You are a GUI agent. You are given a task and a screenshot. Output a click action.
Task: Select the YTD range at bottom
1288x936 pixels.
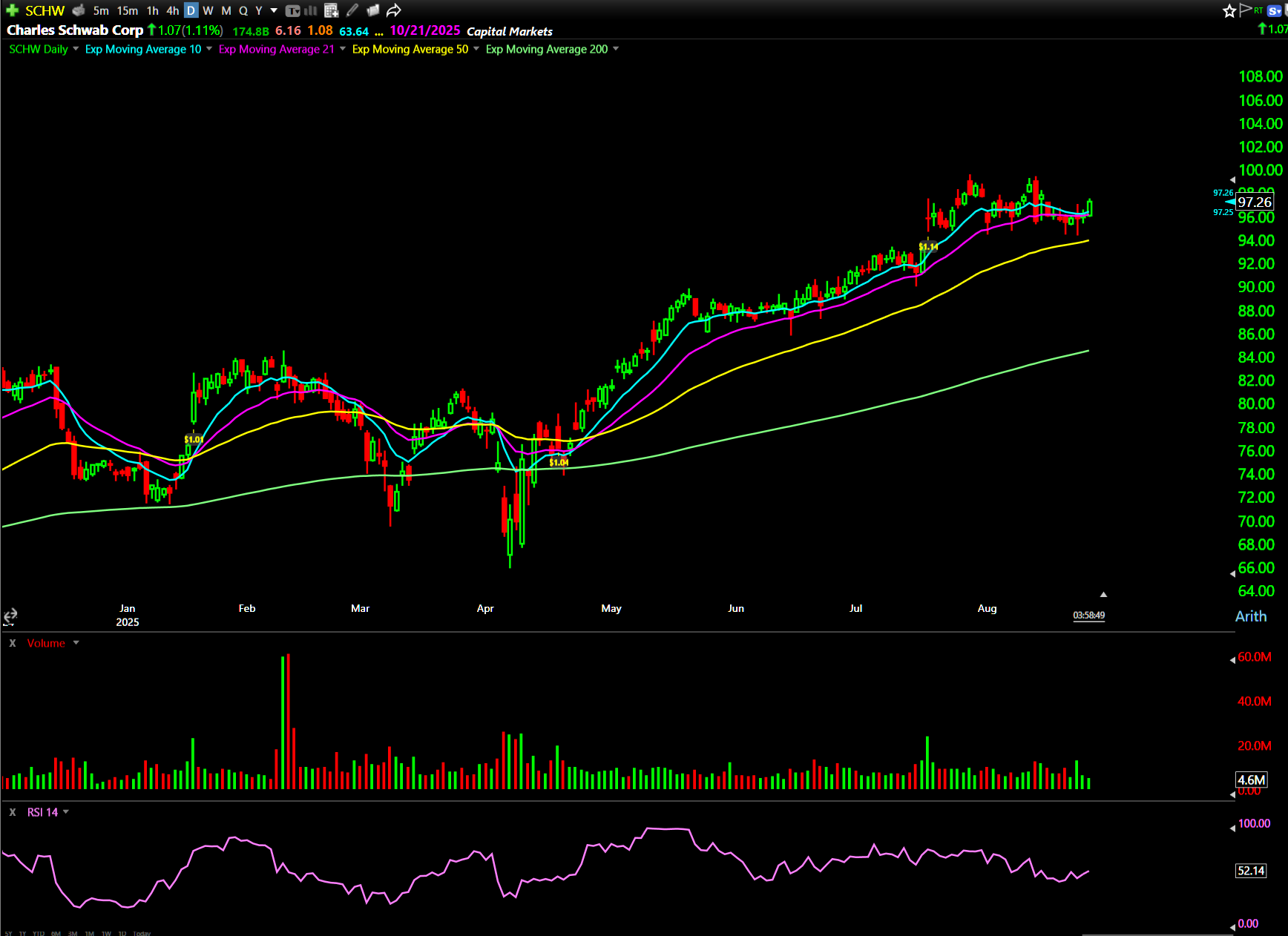39,933
